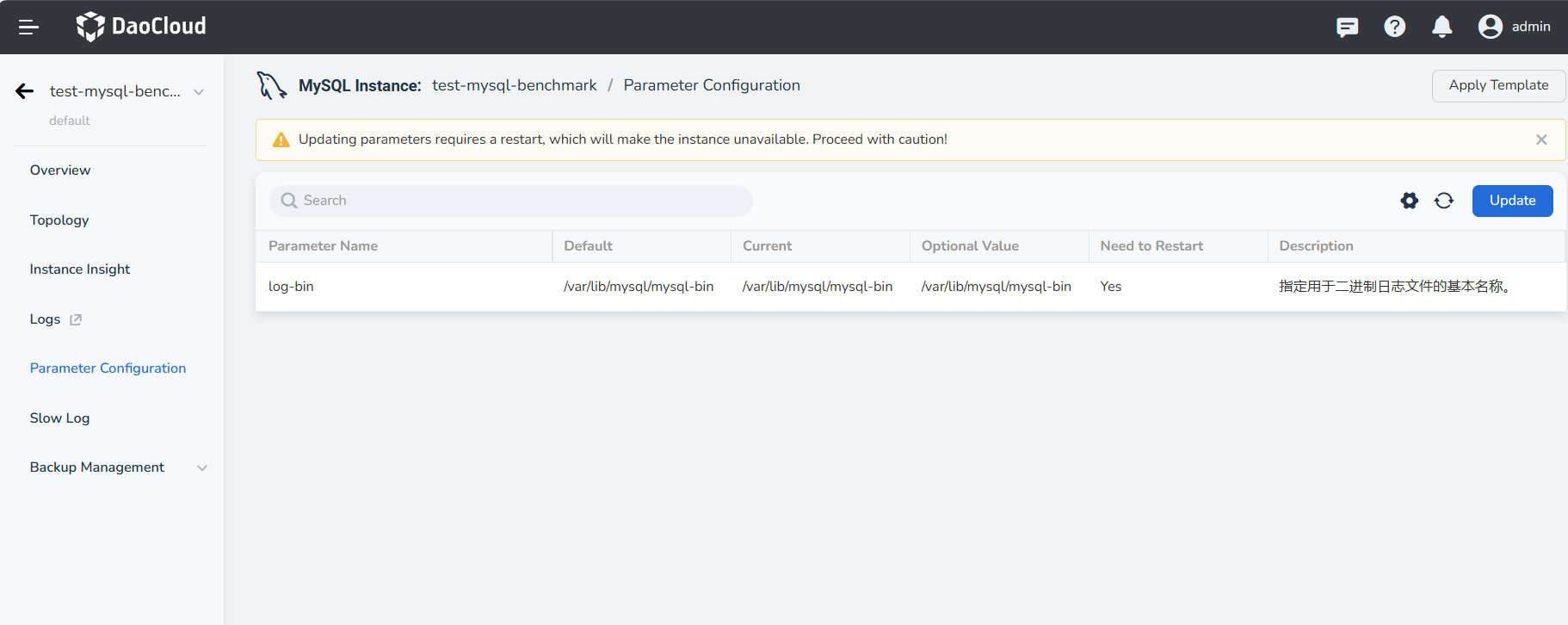Click log-bin's Default value cell
The height and width of the screenshot is (625, 1568).
639,287
